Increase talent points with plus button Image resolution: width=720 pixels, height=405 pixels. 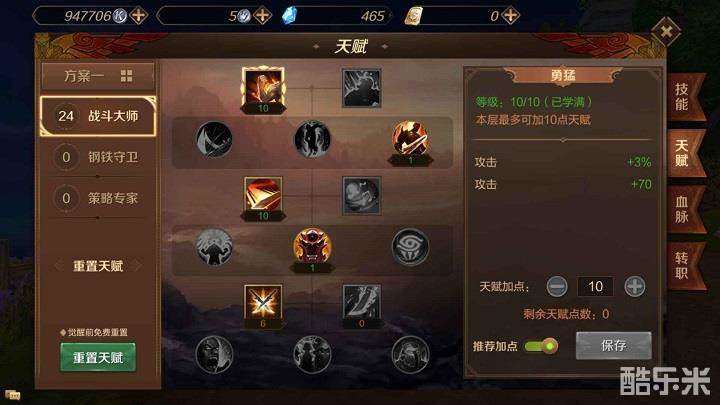635,287
